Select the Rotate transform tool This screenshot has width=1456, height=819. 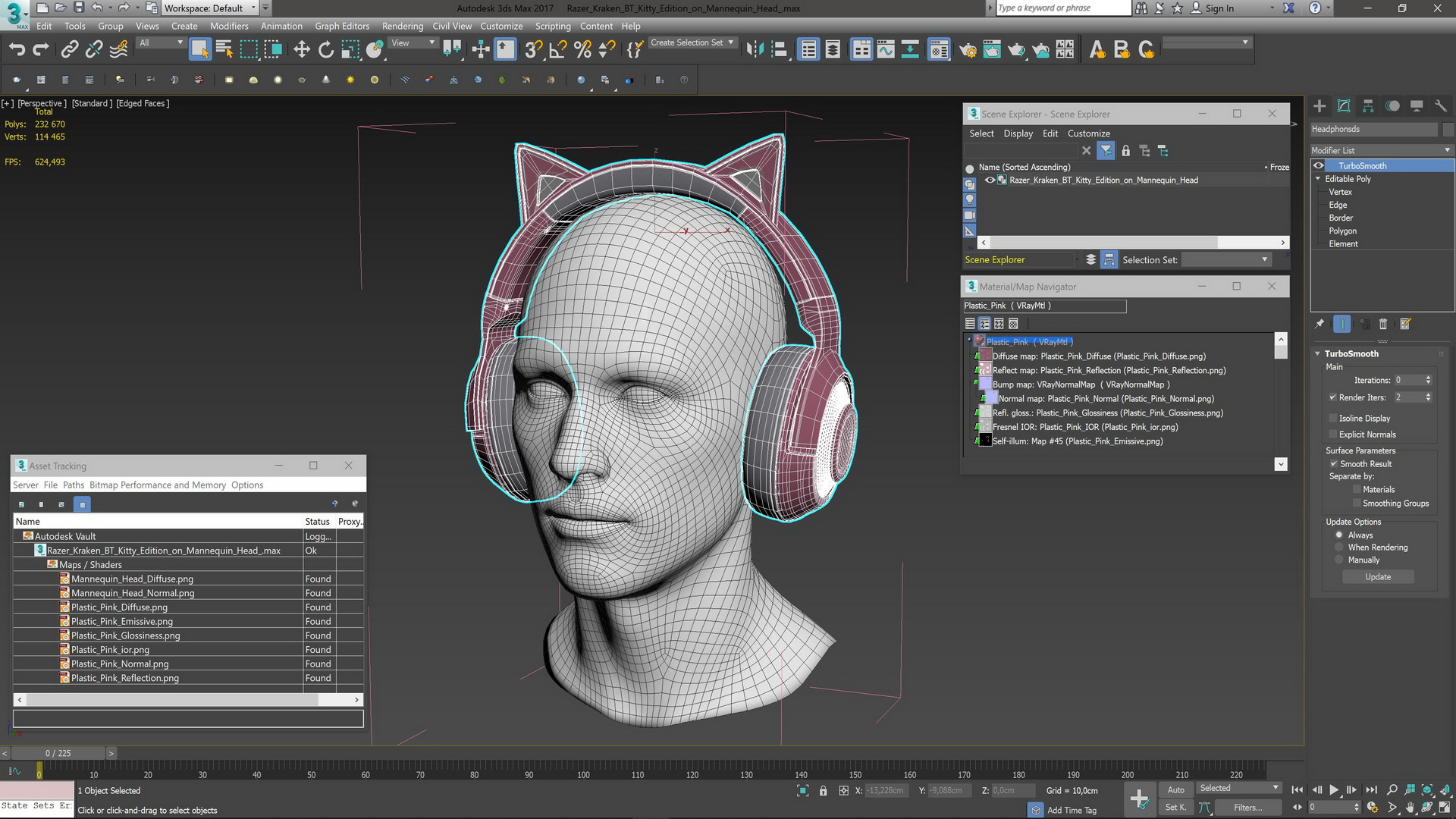[x=326, y=50]
